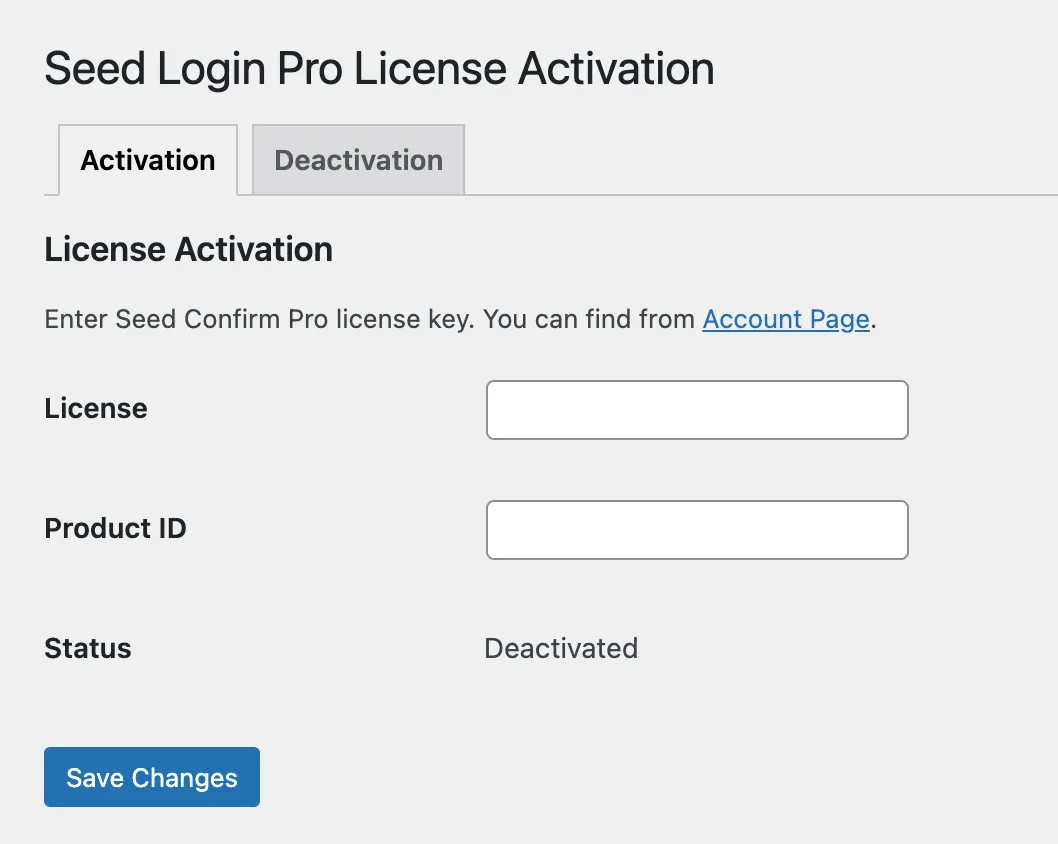
Task: Select the Activation tab
Action: pyautogui.click(x=148, y=160)
